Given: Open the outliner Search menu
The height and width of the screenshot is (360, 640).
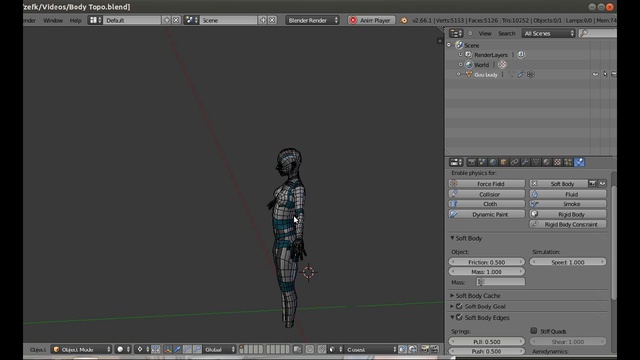Looking at the screenshot, I should 507,33.
